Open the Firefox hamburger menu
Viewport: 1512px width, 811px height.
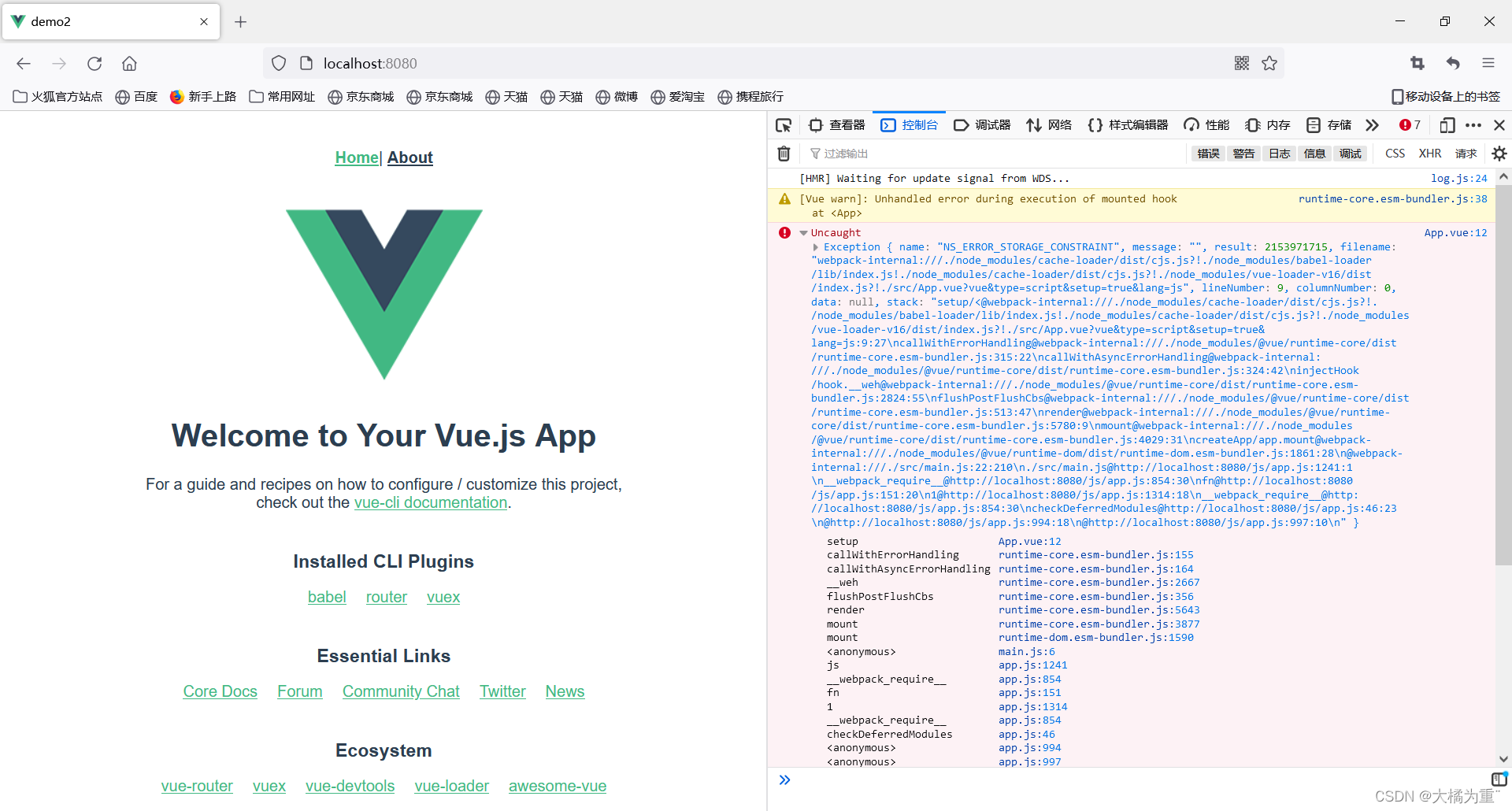coord(1488,64)
